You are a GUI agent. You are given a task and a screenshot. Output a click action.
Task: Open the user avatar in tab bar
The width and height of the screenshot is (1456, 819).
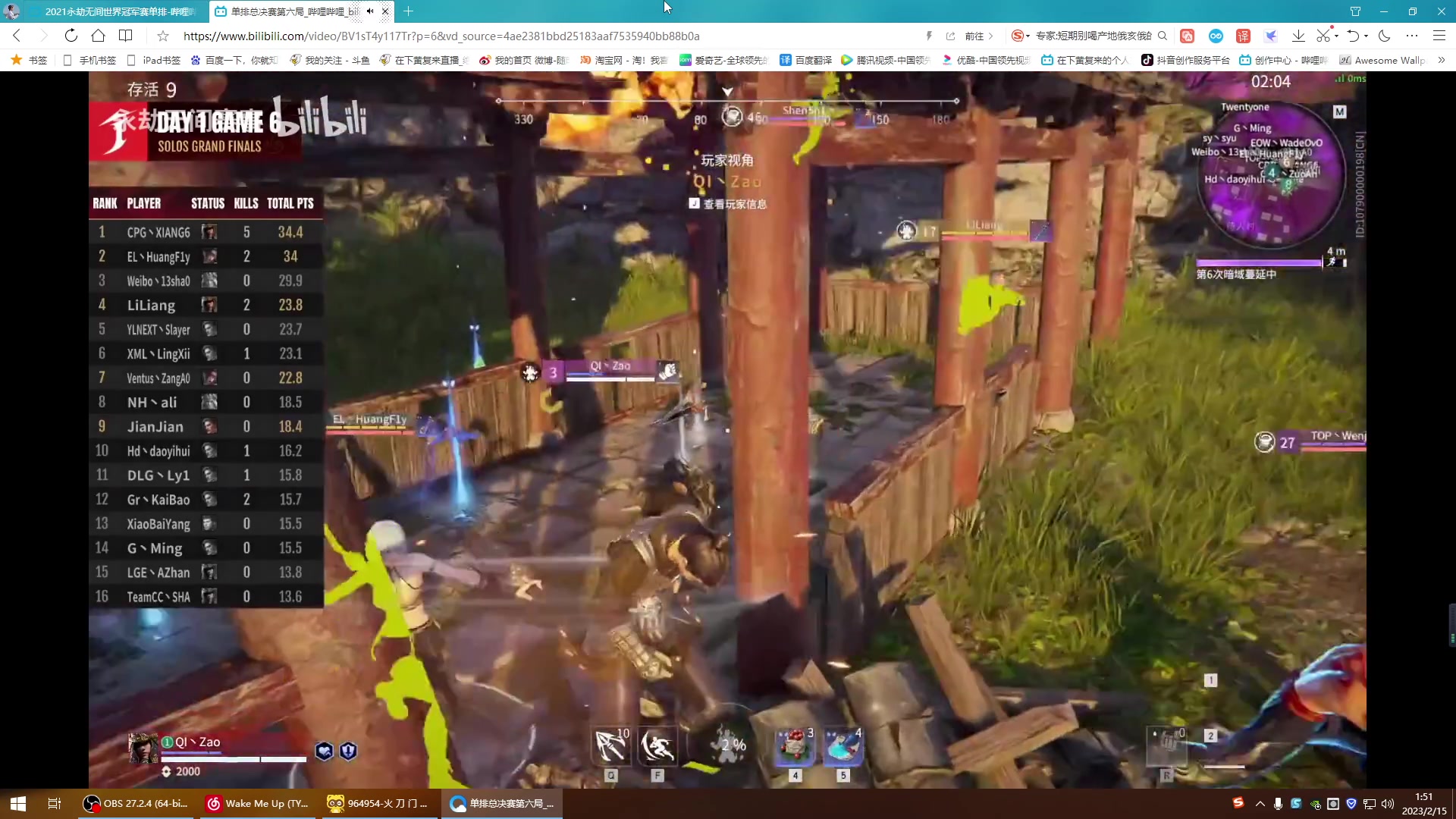[11, 11]
